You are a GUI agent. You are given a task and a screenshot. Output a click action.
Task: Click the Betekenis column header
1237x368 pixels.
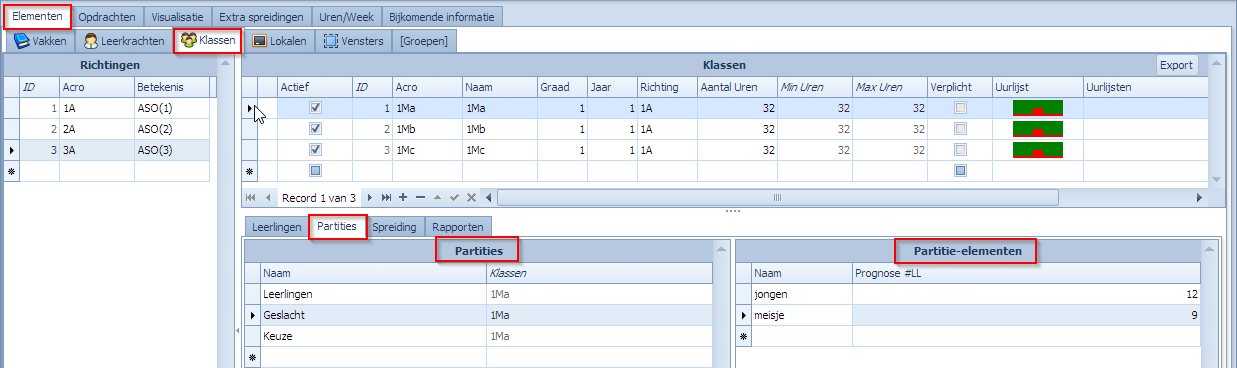(x=172, y=87)
